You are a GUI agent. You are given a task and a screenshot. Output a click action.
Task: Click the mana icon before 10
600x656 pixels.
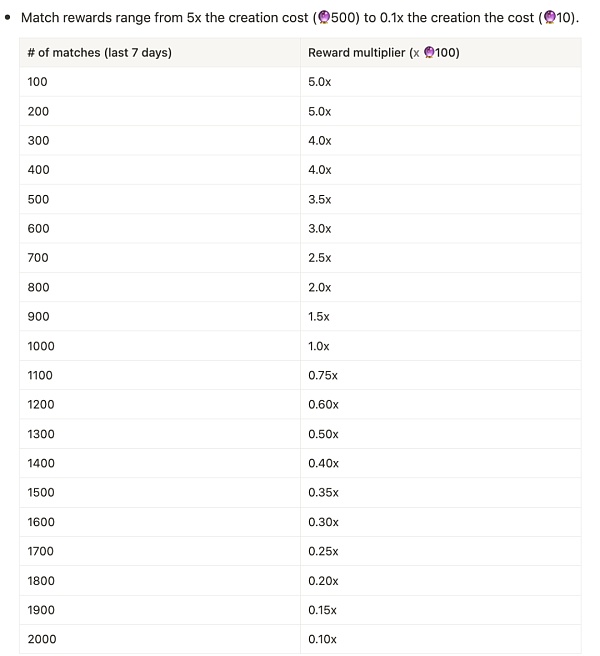550,18
